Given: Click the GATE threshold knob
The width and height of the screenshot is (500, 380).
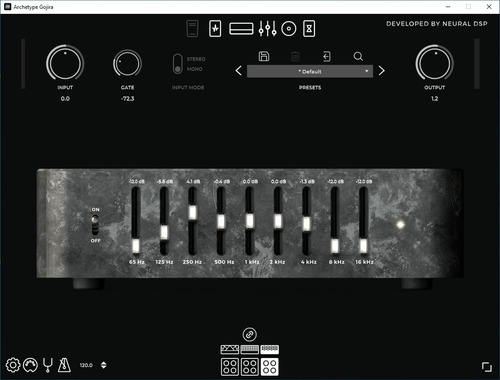Looking at the screenshot, I should [127, 63].
